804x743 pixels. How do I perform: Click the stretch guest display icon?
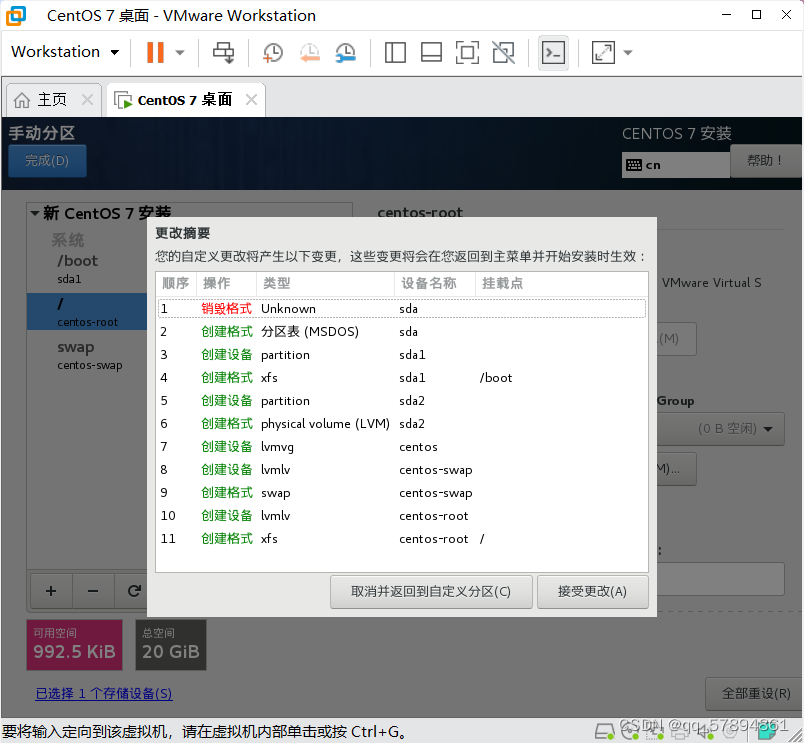(x=603, y=52)
